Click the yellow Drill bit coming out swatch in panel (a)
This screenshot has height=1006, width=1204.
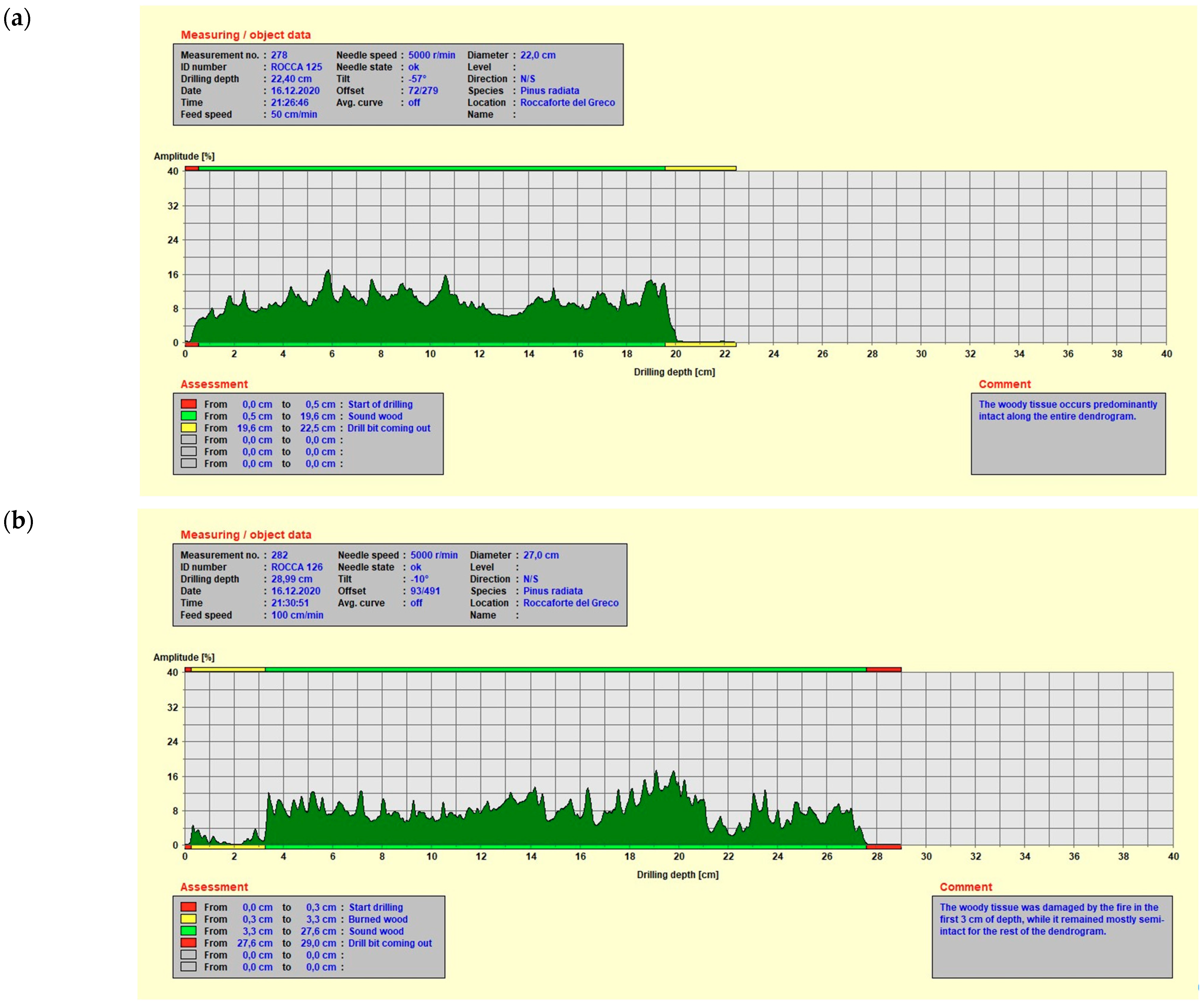pyautogui.click(x=189, y=428)
